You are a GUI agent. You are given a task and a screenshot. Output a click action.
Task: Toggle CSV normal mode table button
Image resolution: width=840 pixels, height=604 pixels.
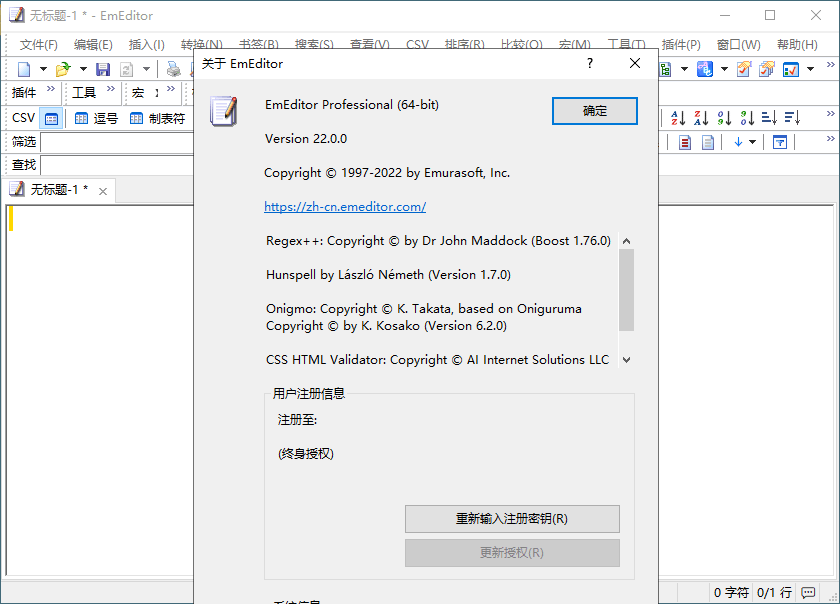click(x=51, y=117)
